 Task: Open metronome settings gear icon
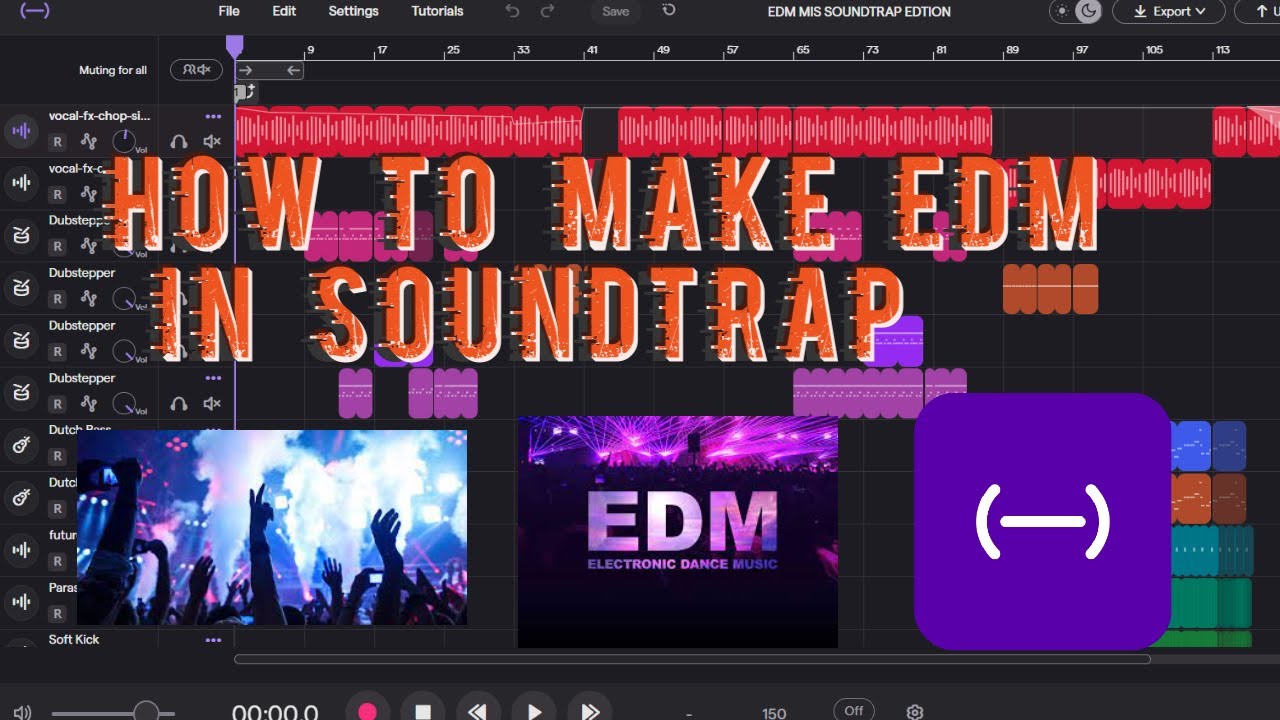[x=915, y=712]
